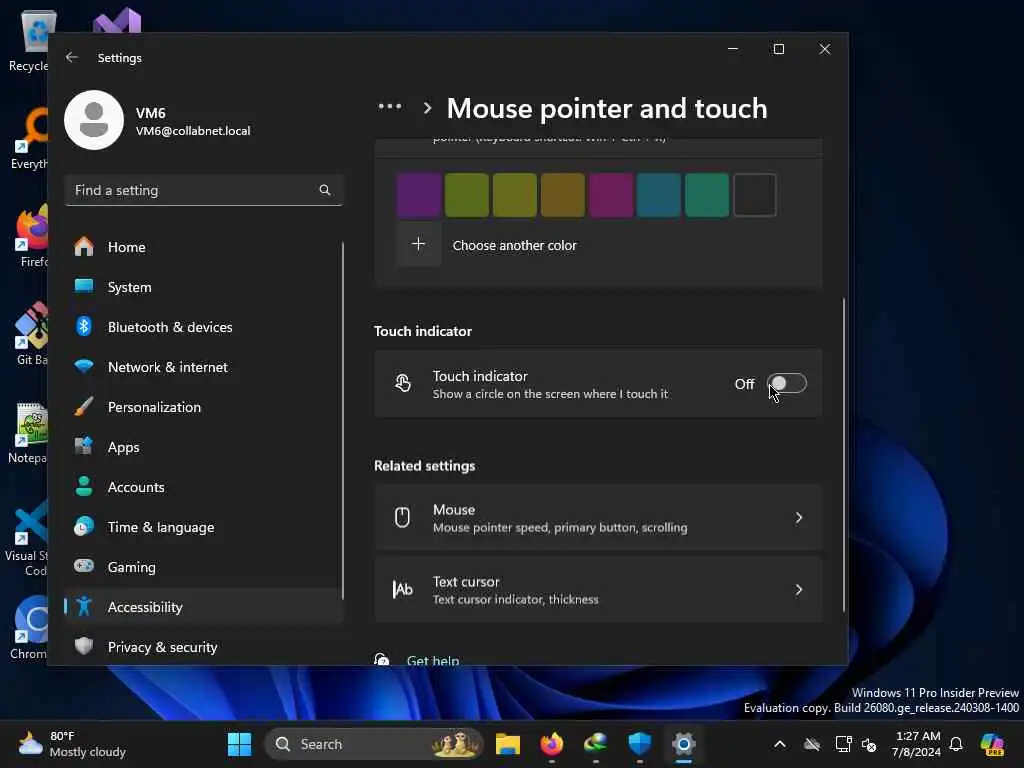Click the search magnifier in Find a setting

coord(325,190)
